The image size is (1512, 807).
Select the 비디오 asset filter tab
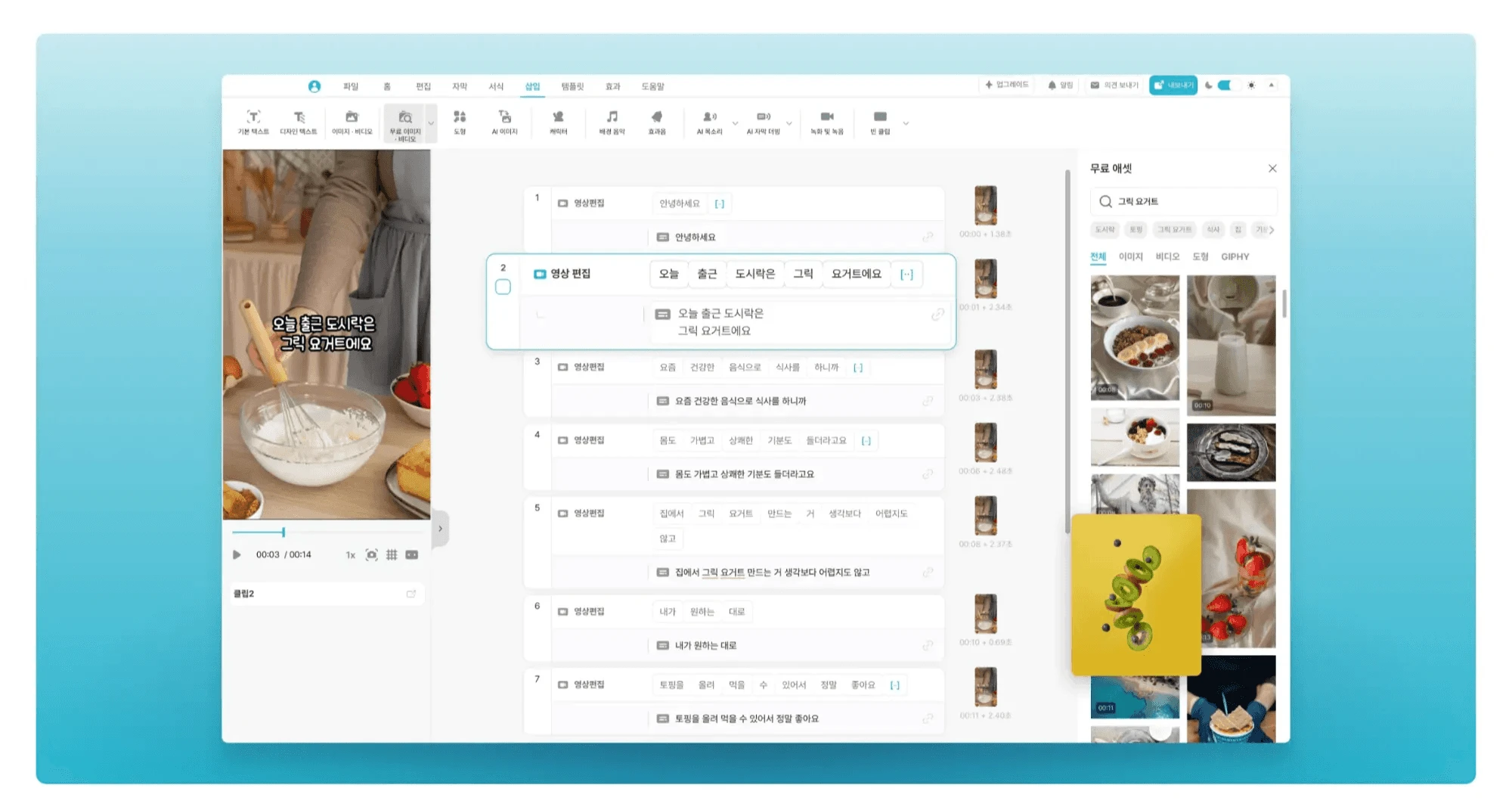point(1167,257)
